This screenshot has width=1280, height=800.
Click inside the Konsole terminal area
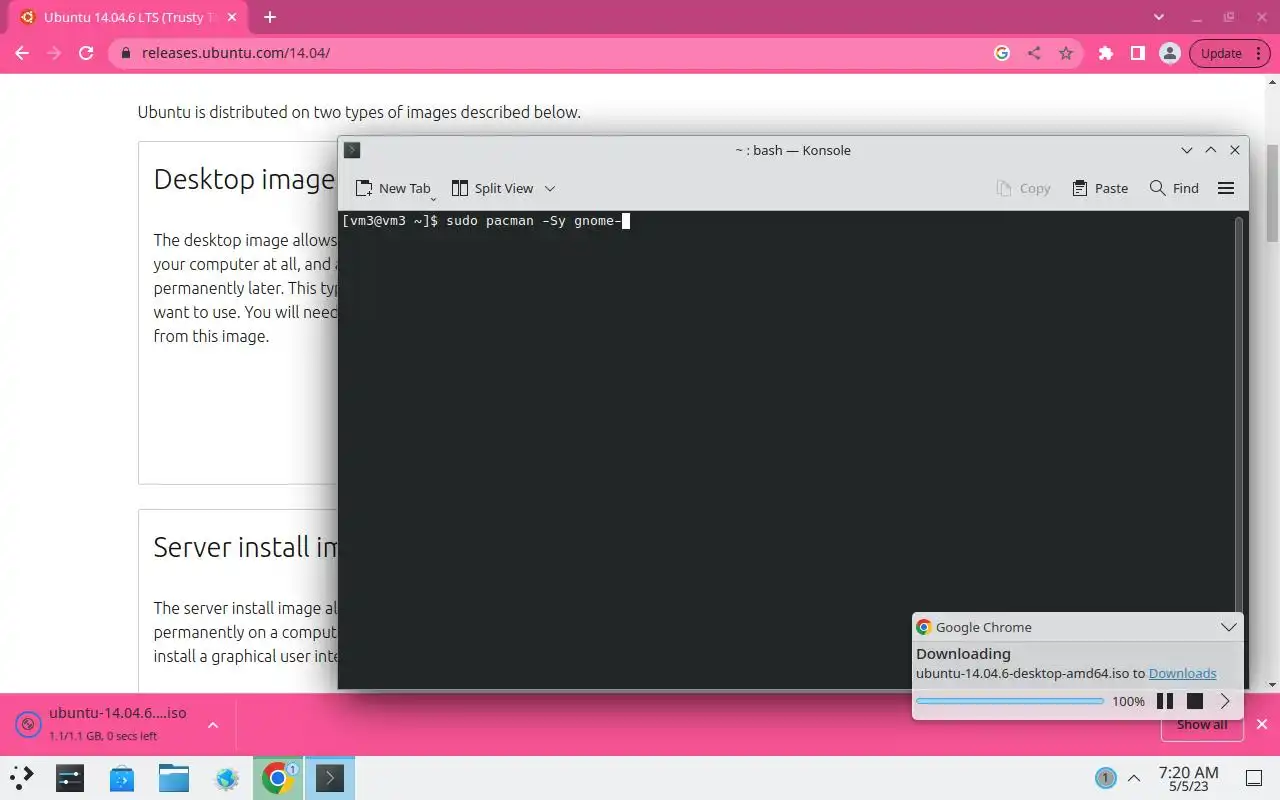tap(785, 450)
